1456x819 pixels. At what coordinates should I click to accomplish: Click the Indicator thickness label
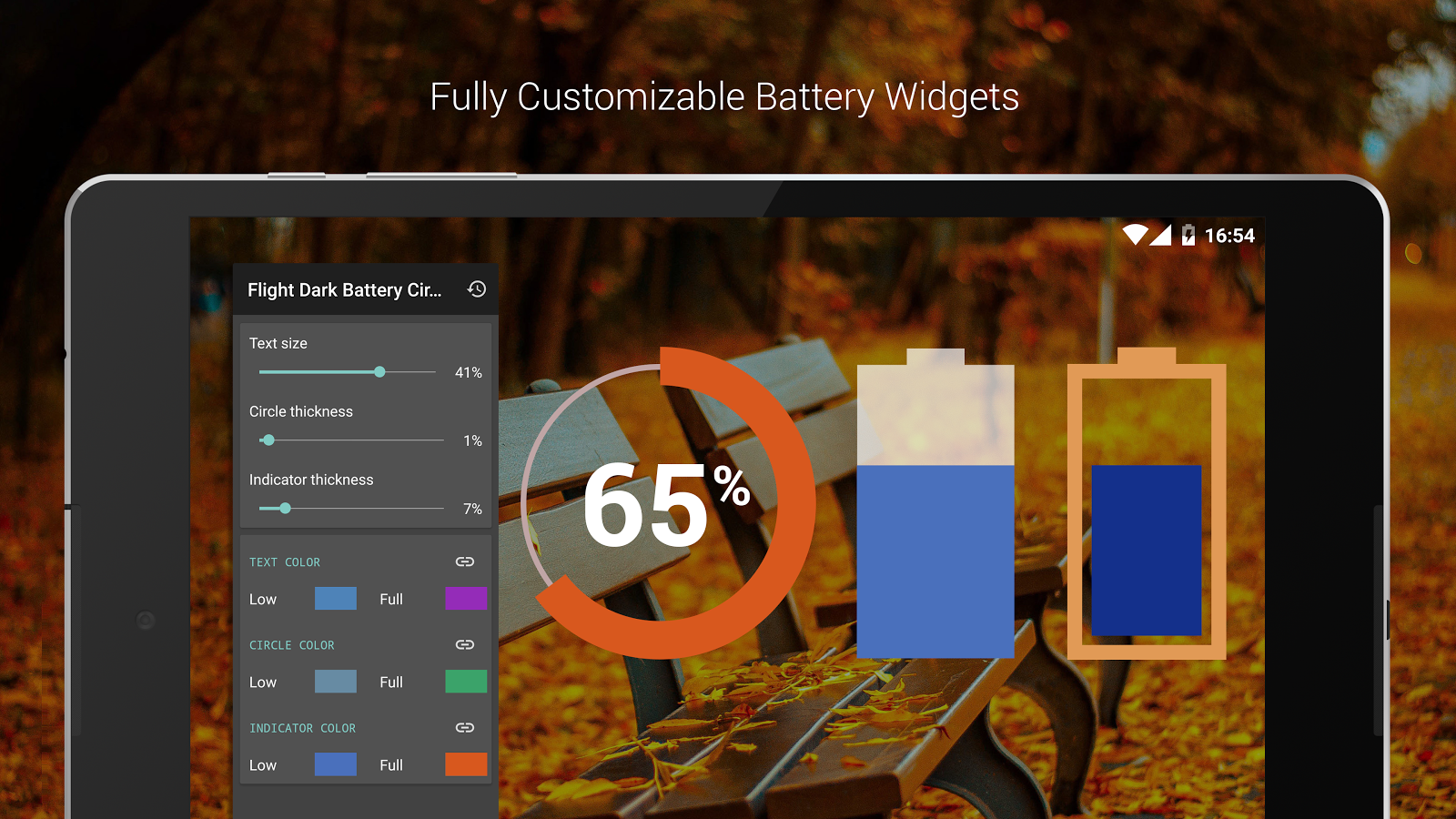click(x=311, y=480)
